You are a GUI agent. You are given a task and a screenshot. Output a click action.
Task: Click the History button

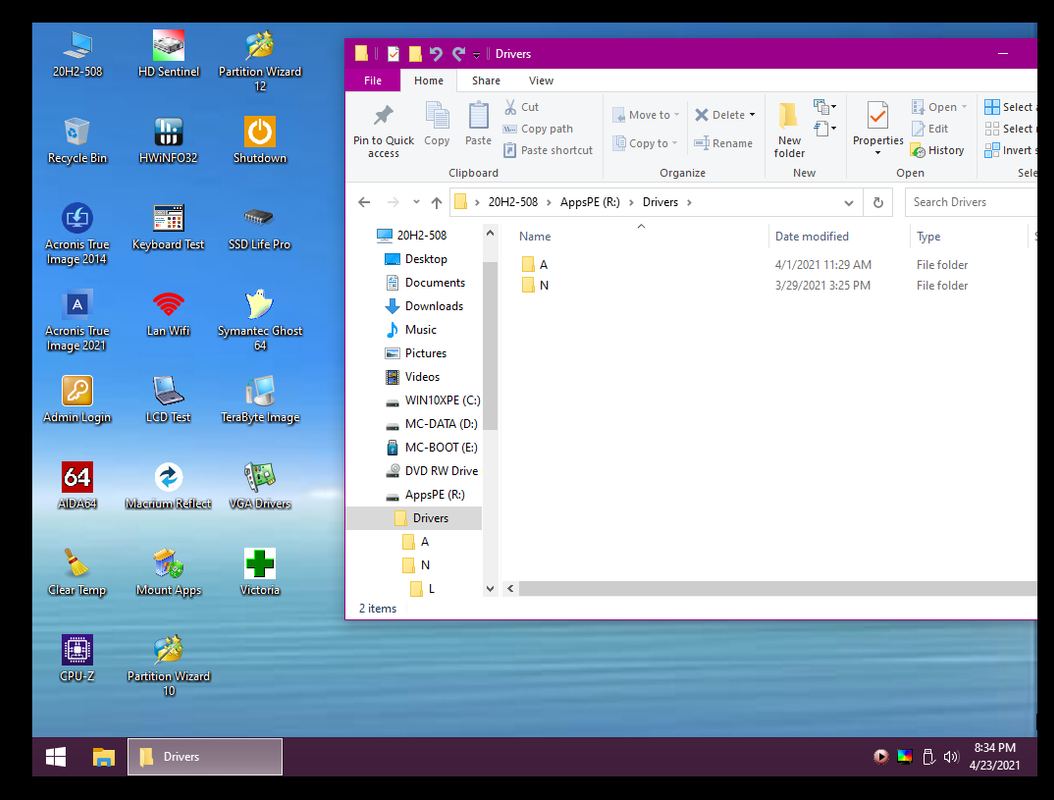[x=938, y=151]
